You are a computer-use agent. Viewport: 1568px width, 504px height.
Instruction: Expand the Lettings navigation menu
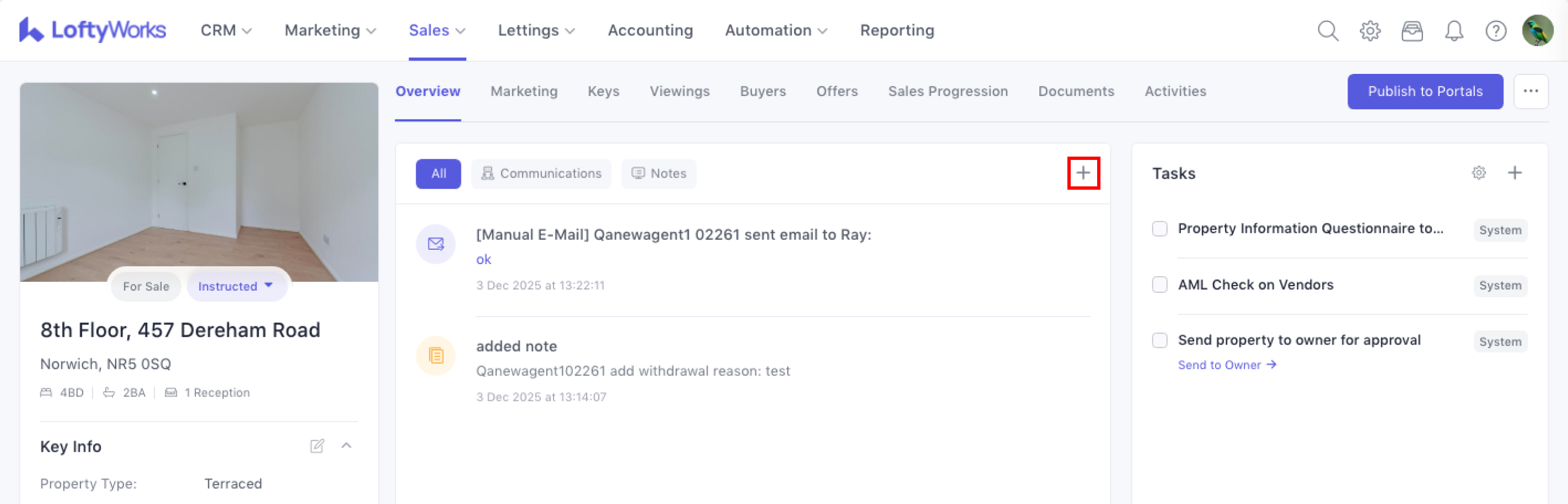tap(536, 30)
